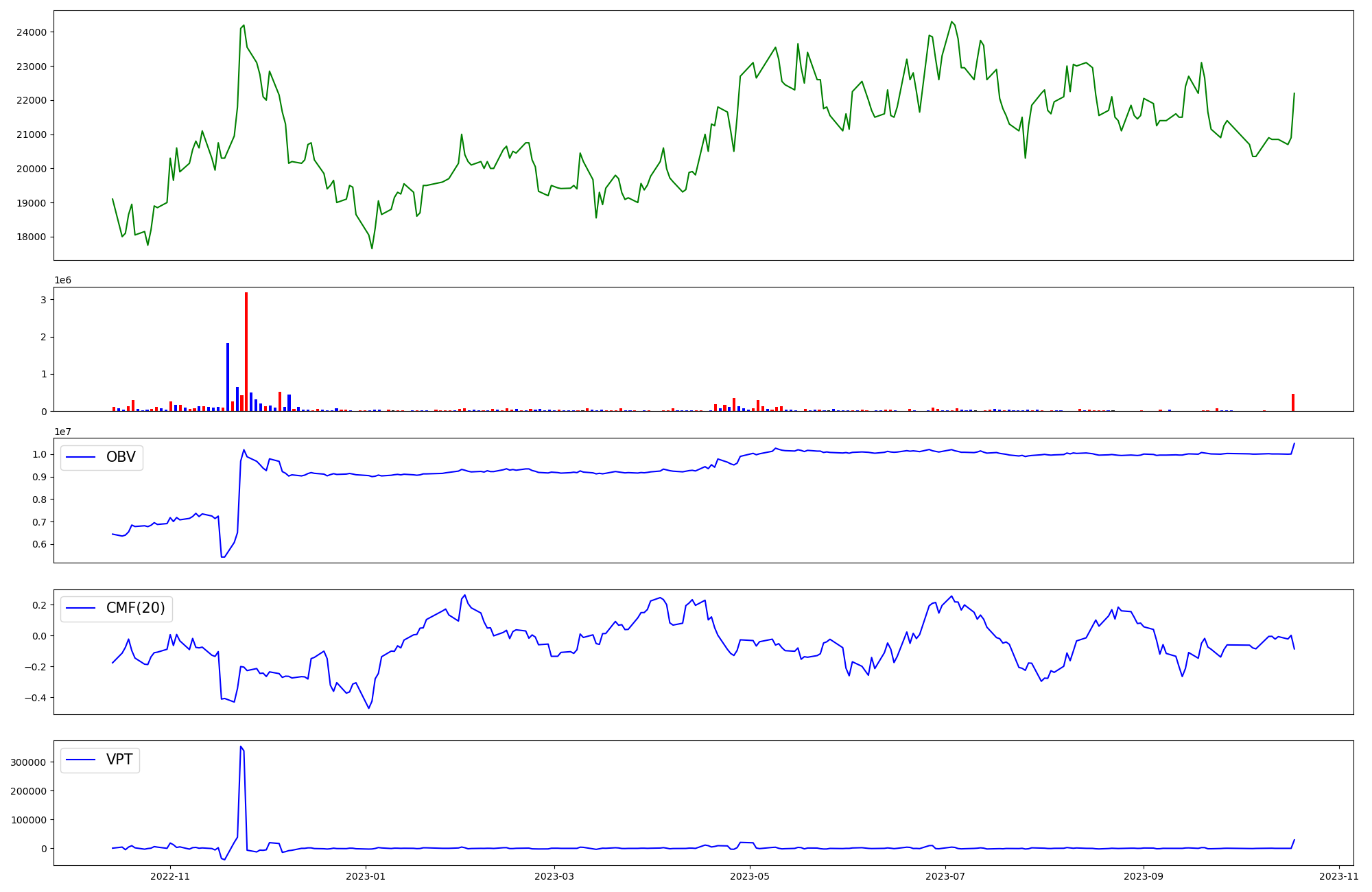The image size is (1372, 892).
Task: Select the 2023-11 x-axis date label
Action: click(1338, 876)
